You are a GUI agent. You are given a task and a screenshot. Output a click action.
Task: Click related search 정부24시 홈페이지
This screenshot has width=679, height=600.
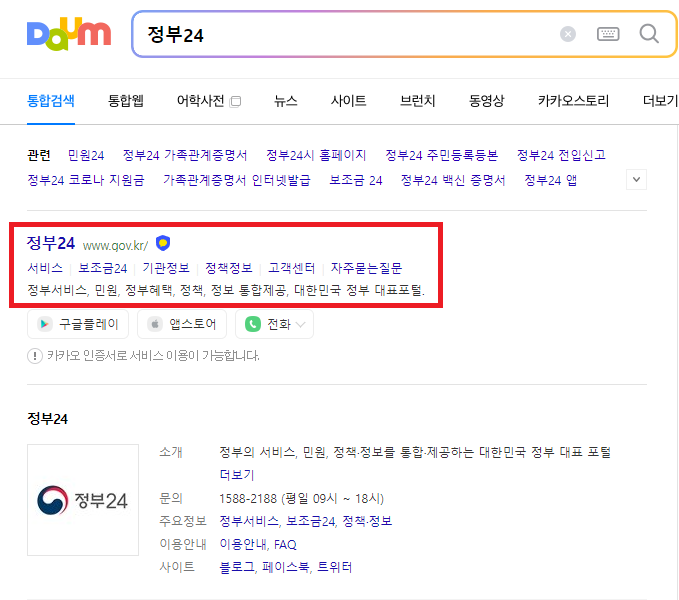[316, 155]
